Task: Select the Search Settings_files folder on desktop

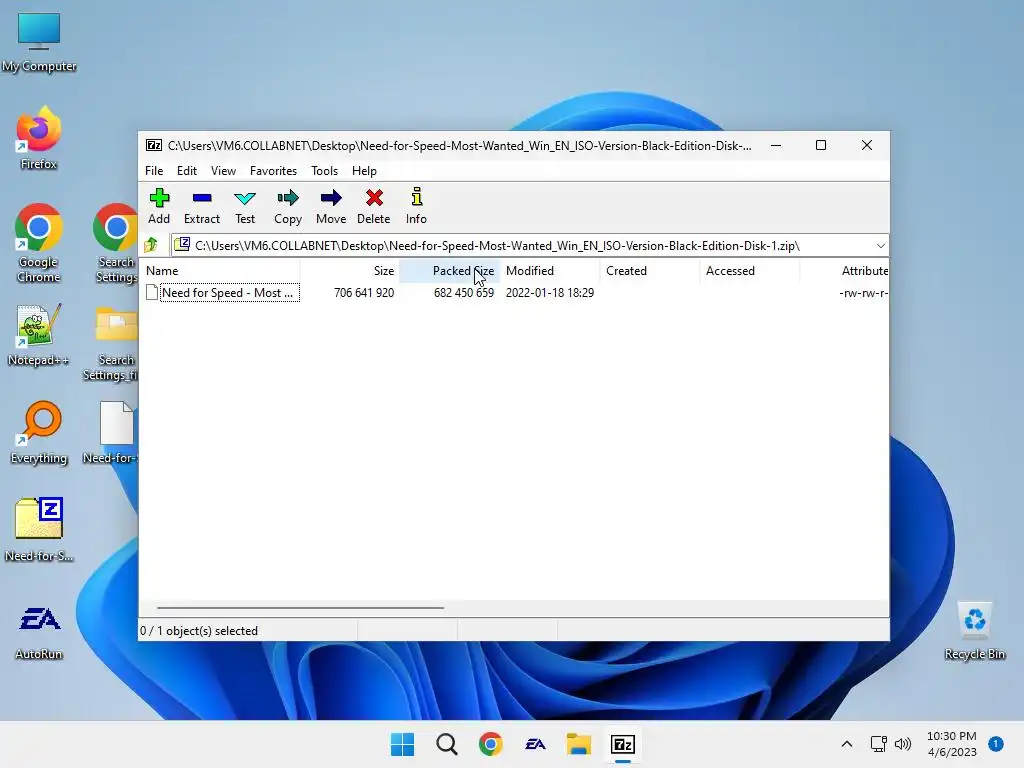Action: pyautogui.click(x=111, y=344)
